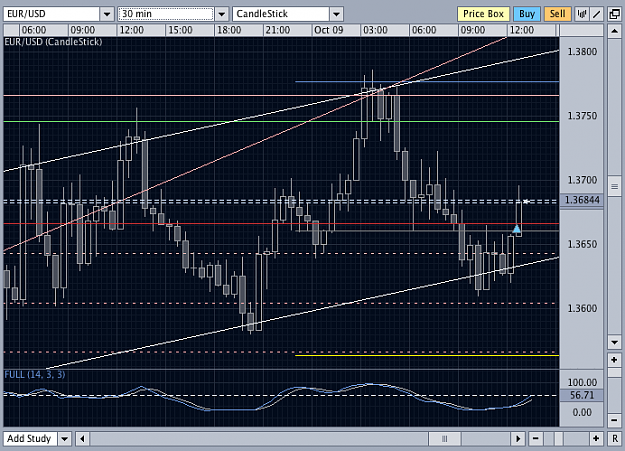Click the 15:00 time axis label

click(x=180, y=30)
